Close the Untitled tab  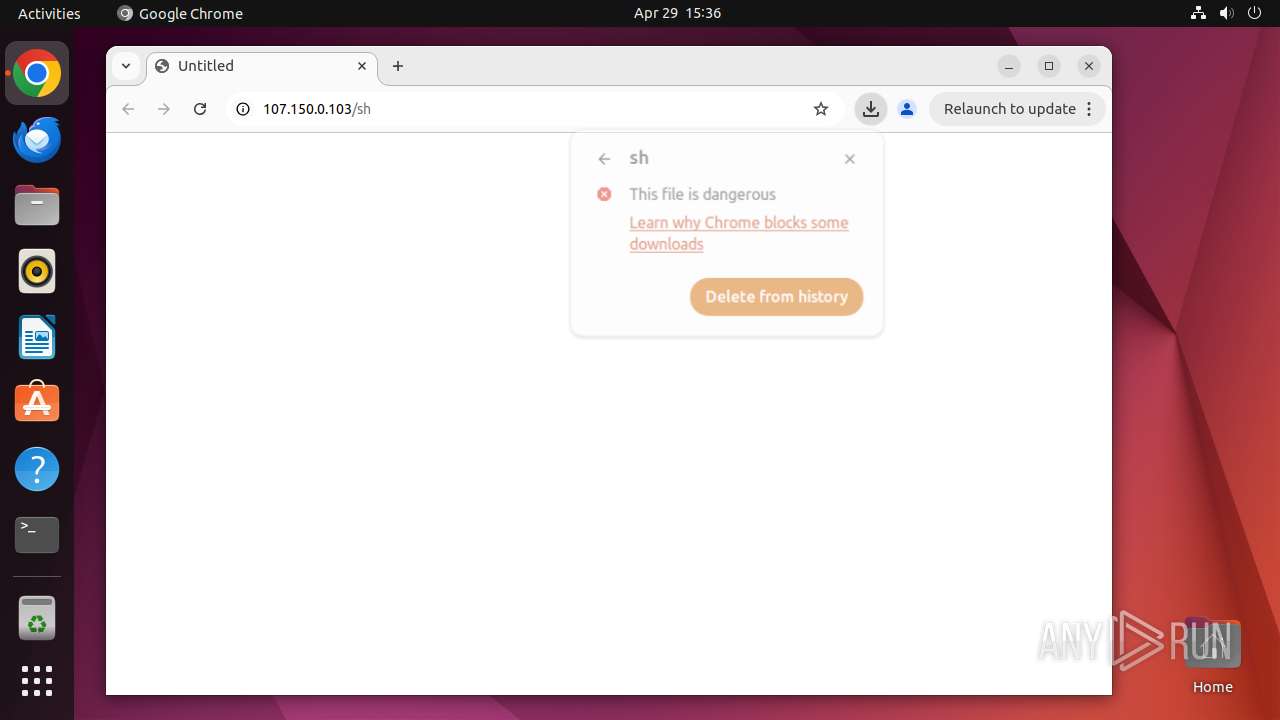[x=362, y=66]
